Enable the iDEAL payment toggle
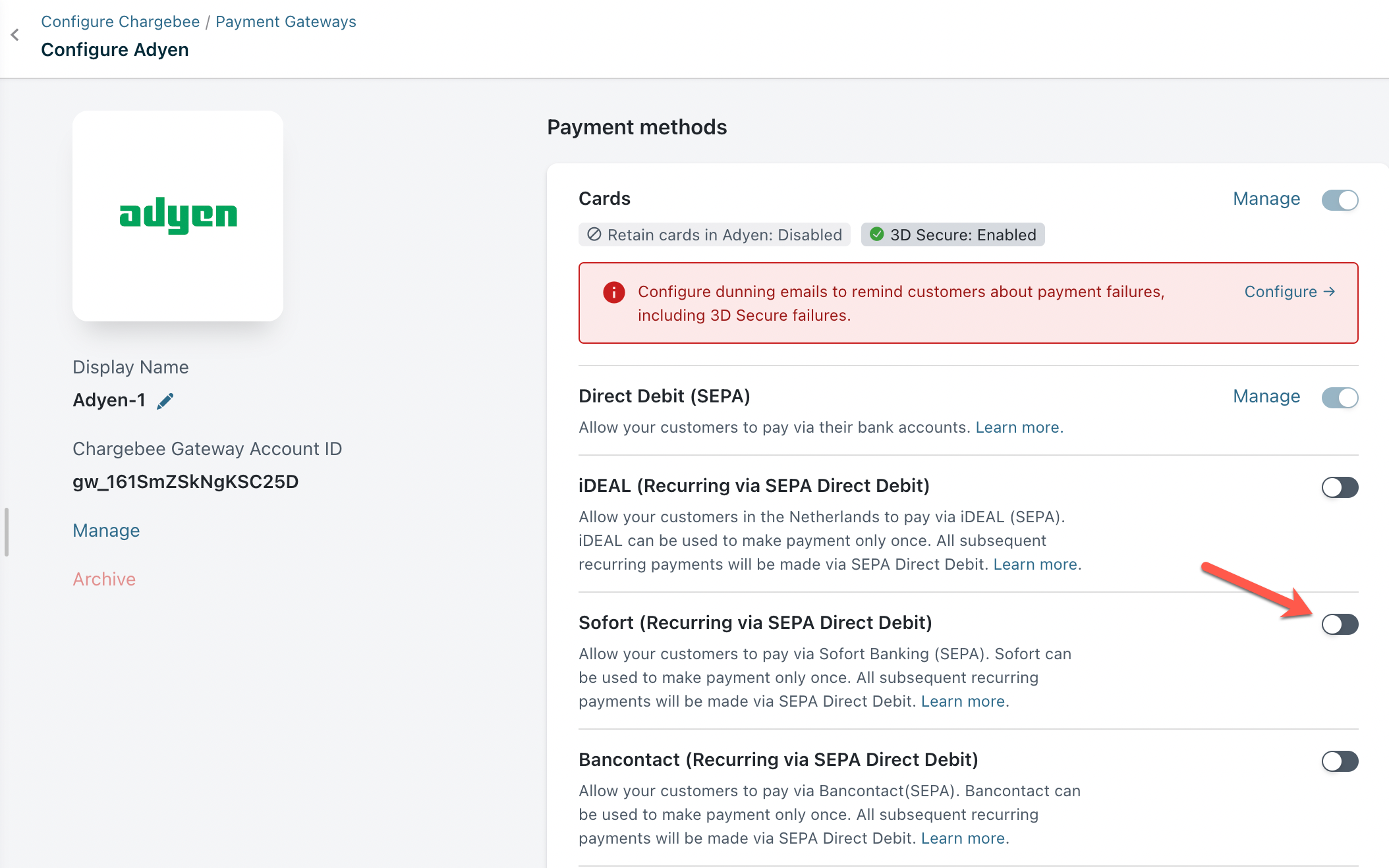1389x868 pixels. pos(1340,487)
